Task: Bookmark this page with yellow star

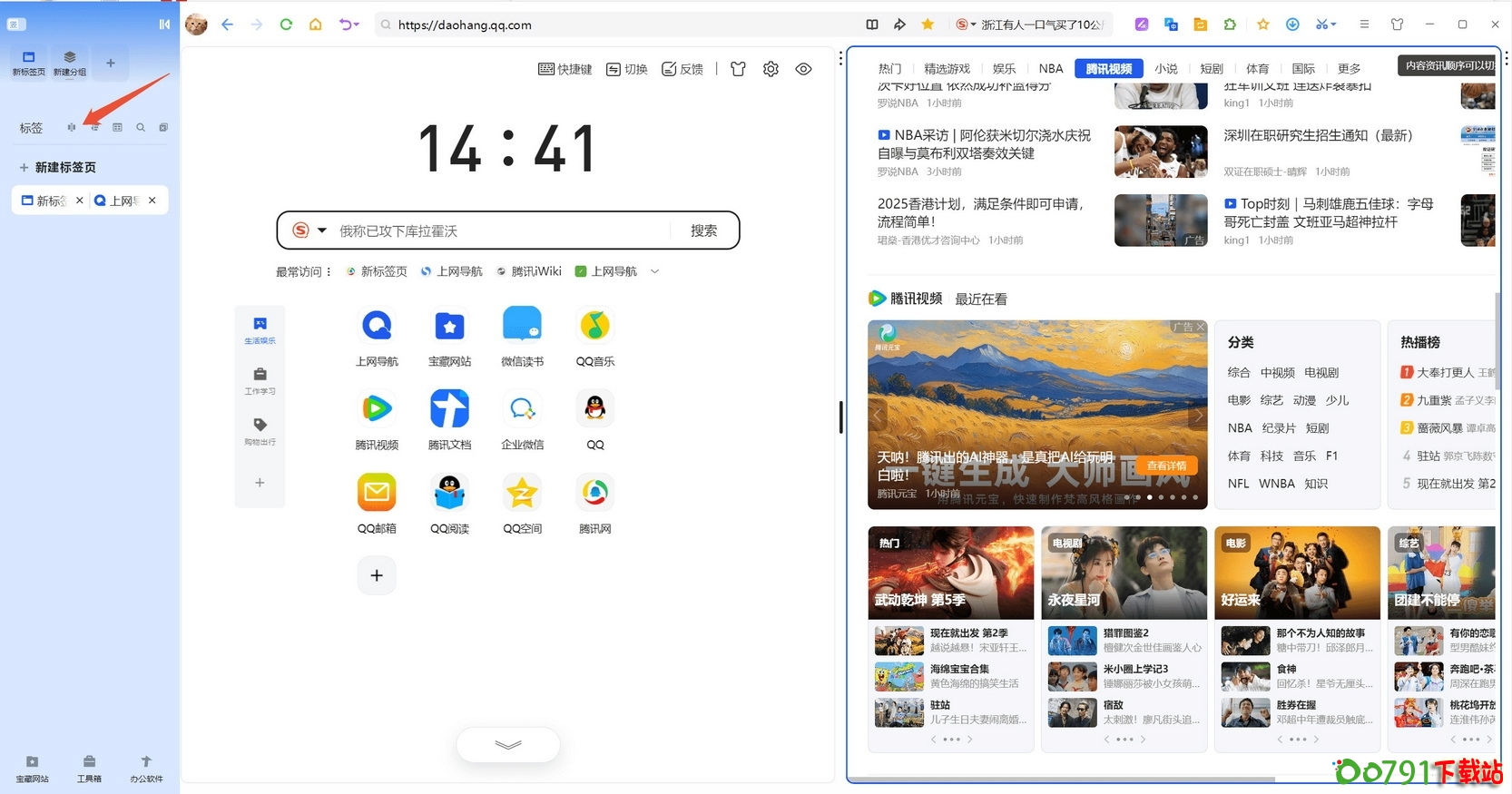Action: [x=928, y=25]
